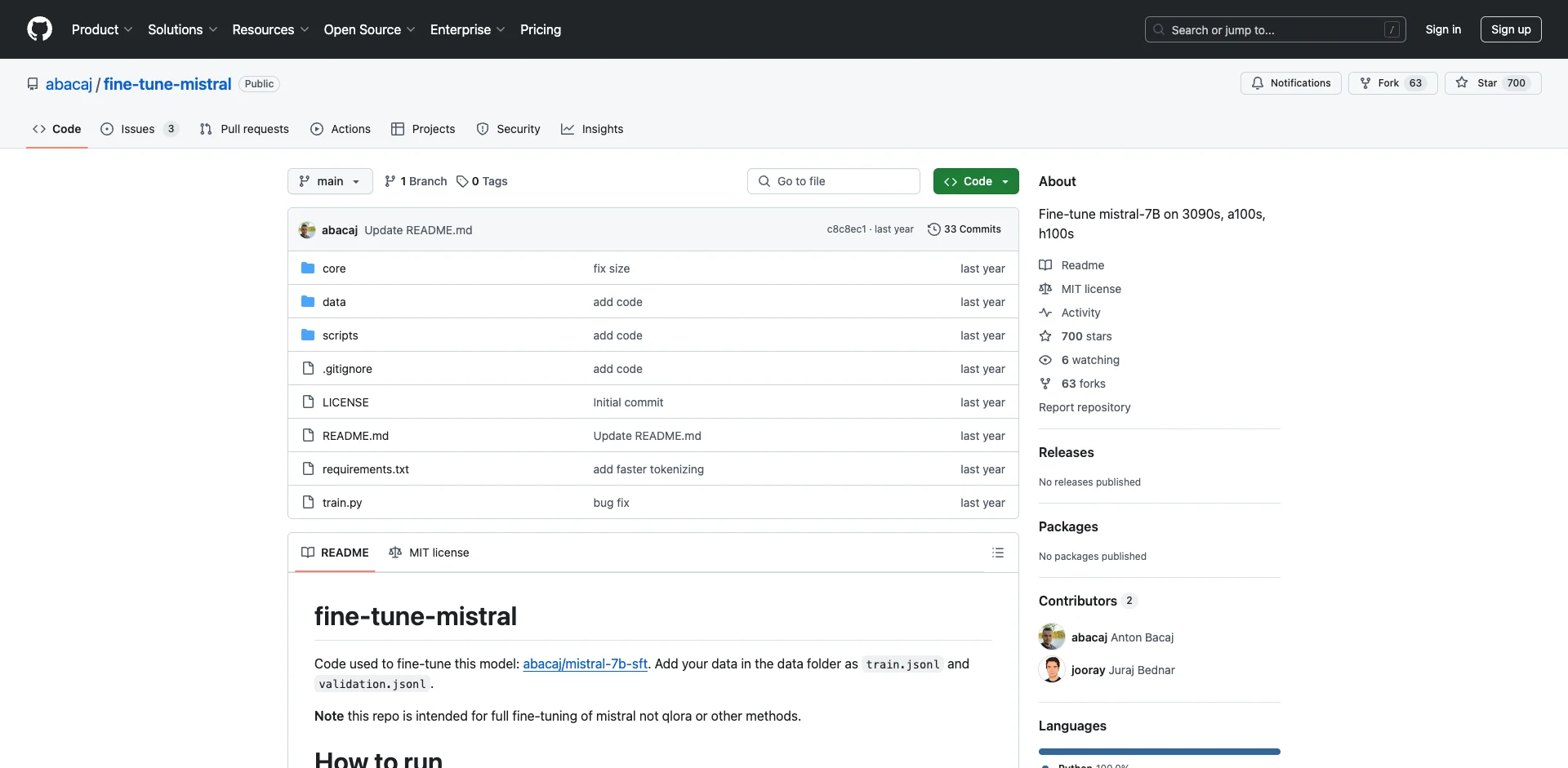
Task: Expand the Enterprise menu
Action: (467, 29)
